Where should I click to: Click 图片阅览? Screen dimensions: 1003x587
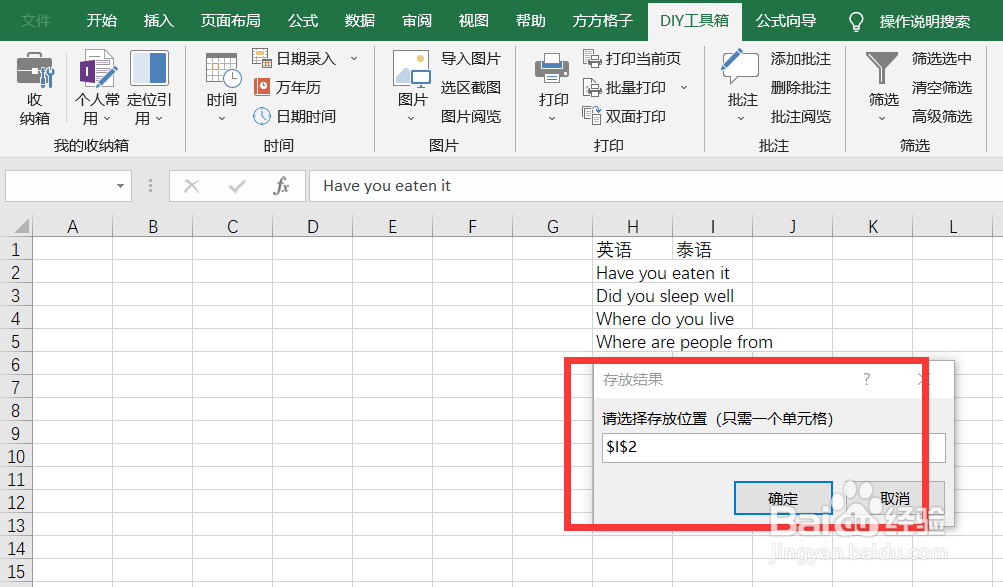click(x=471, y=116)
